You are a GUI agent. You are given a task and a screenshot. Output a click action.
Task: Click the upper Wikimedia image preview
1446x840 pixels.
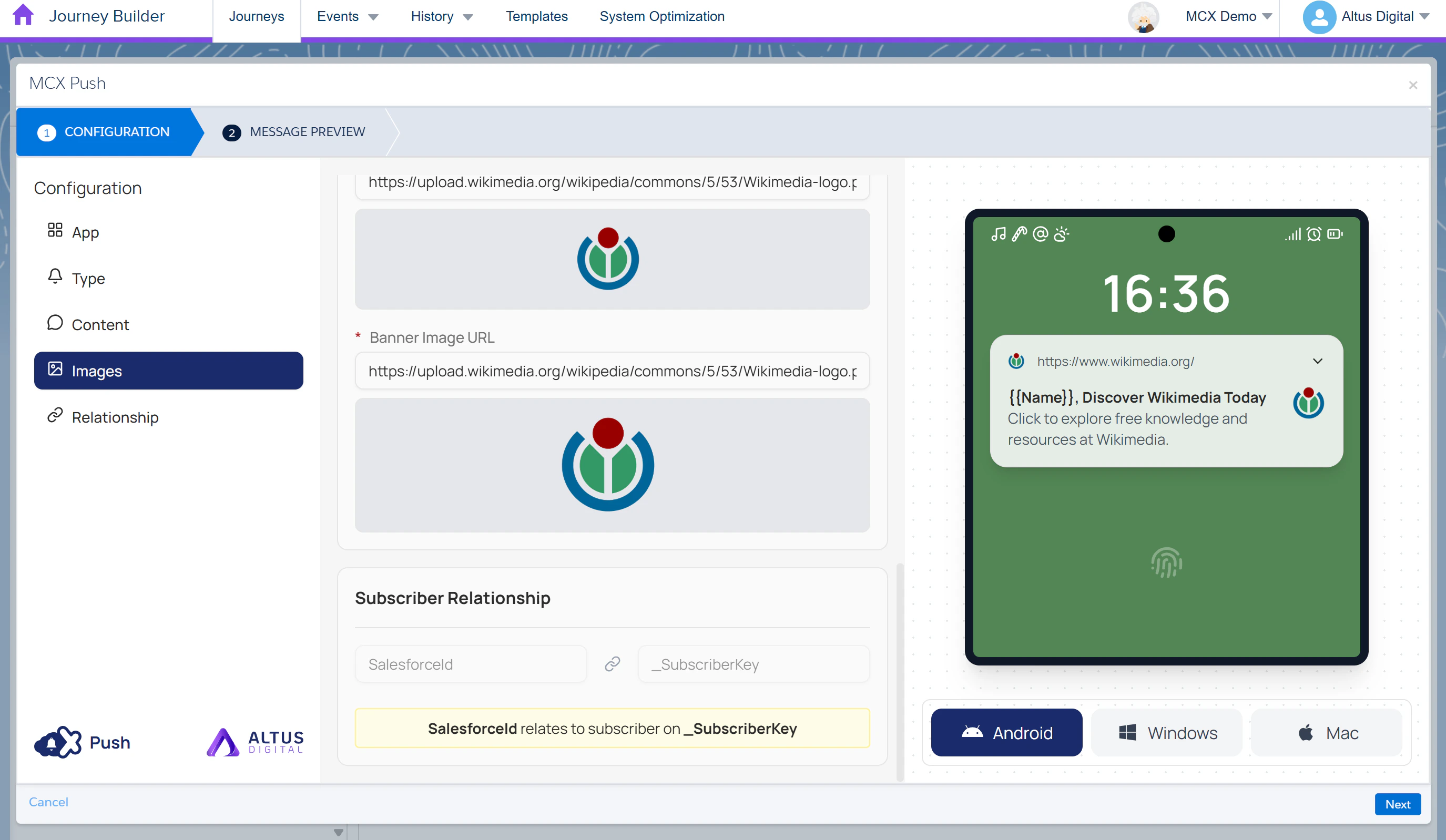612,259
